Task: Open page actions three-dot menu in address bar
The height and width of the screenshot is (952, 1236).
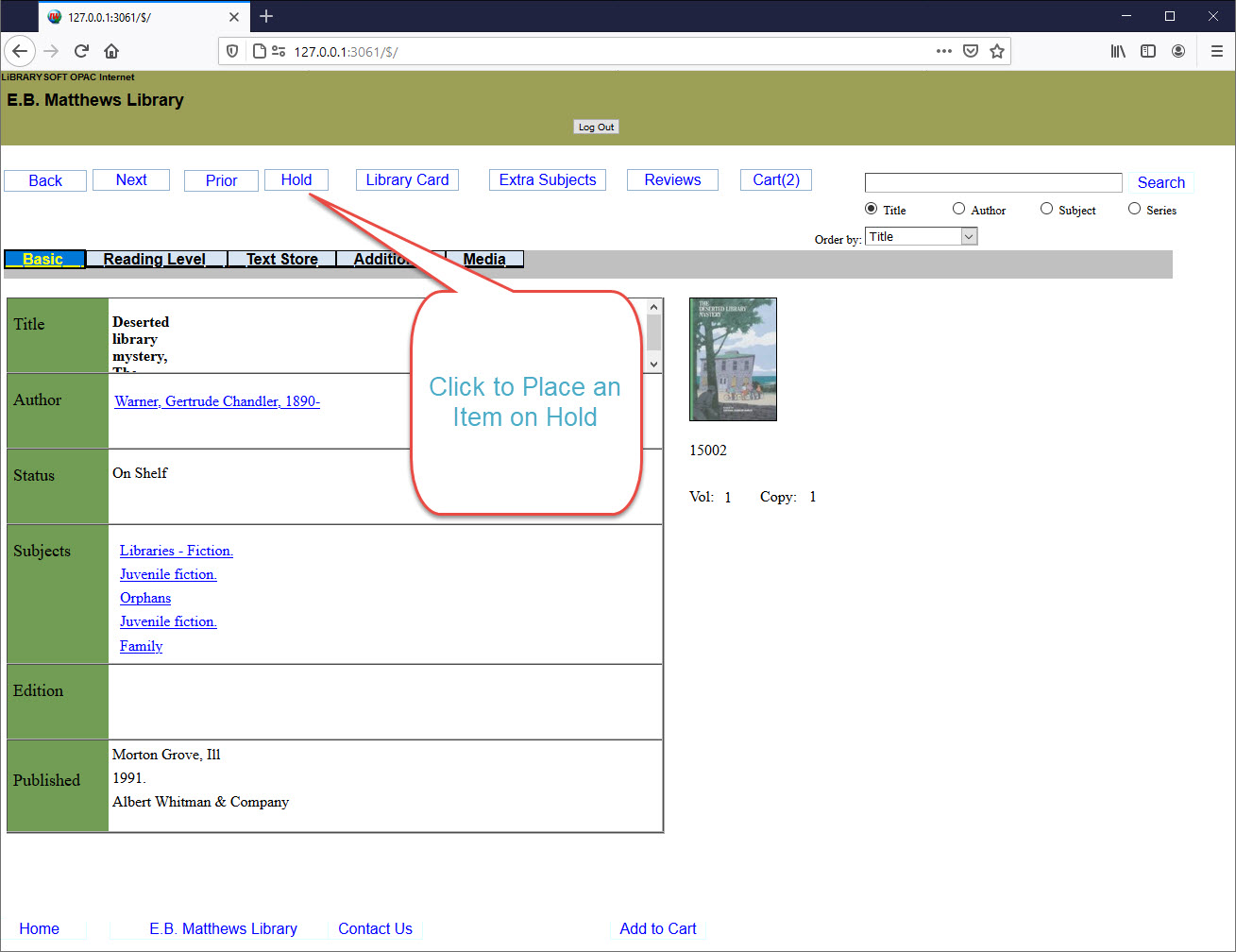Action: (x=943, y=51)
